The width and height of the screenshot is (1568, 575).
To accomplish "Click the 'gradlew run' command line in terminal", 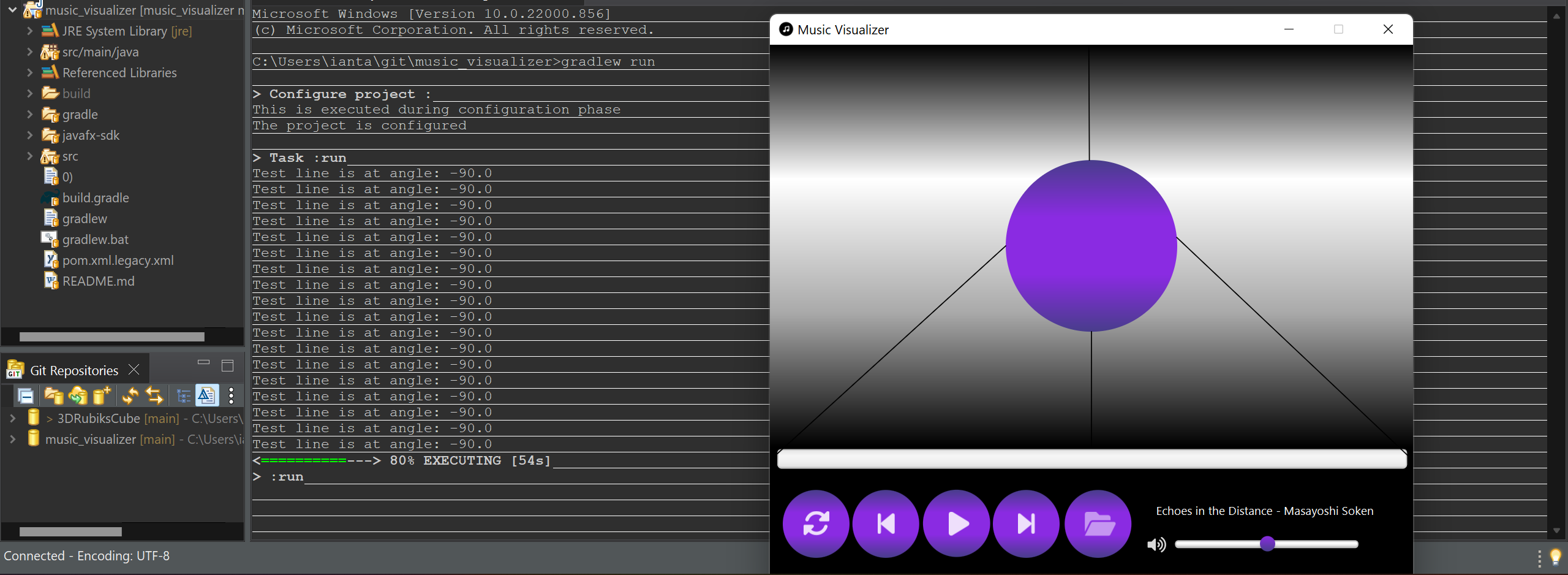I will 454,61.
